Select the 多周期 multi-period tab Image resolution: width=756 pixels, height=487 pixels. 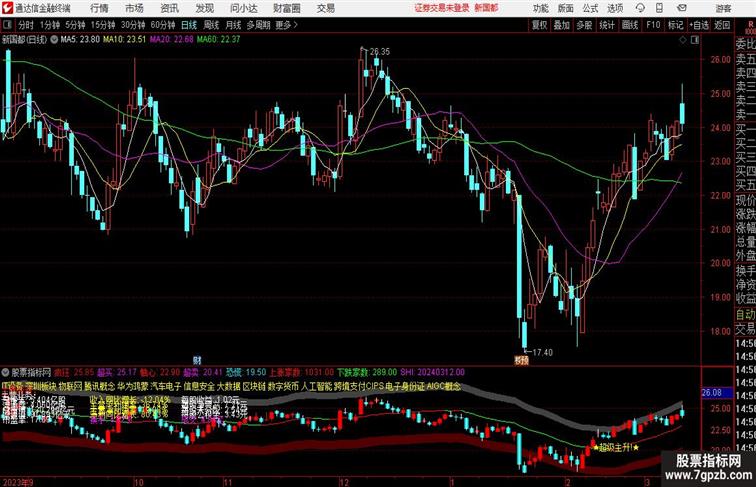click(x=258, y=25)
